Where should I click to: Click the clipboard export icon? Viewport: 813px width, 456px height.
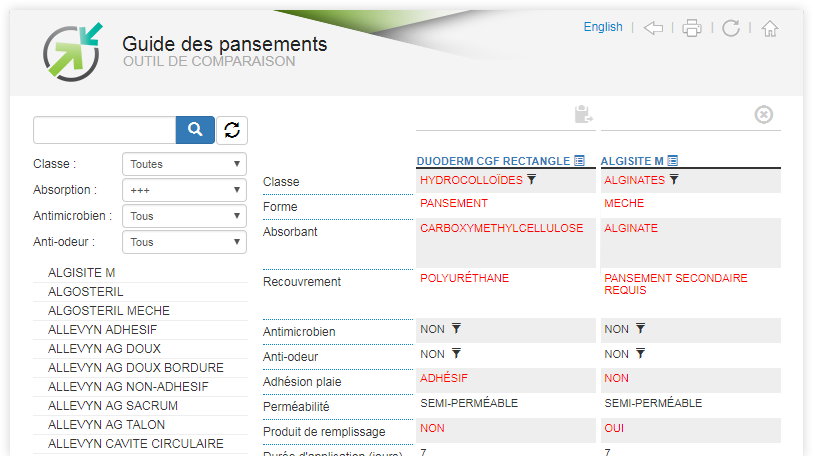(583, 114)
